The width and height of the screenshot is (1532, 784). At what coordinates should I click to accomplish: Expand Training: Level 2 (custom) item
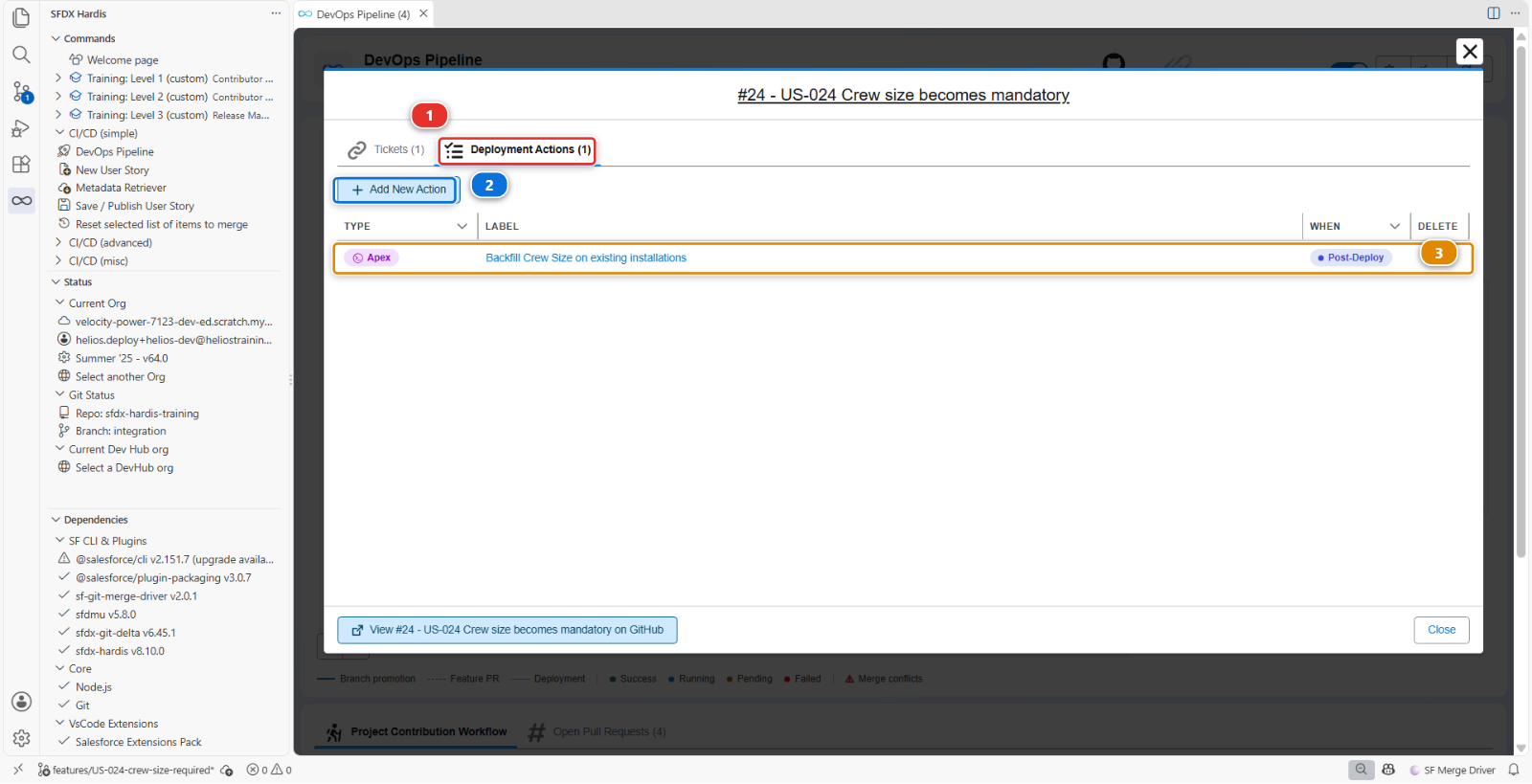click(58, 97)
